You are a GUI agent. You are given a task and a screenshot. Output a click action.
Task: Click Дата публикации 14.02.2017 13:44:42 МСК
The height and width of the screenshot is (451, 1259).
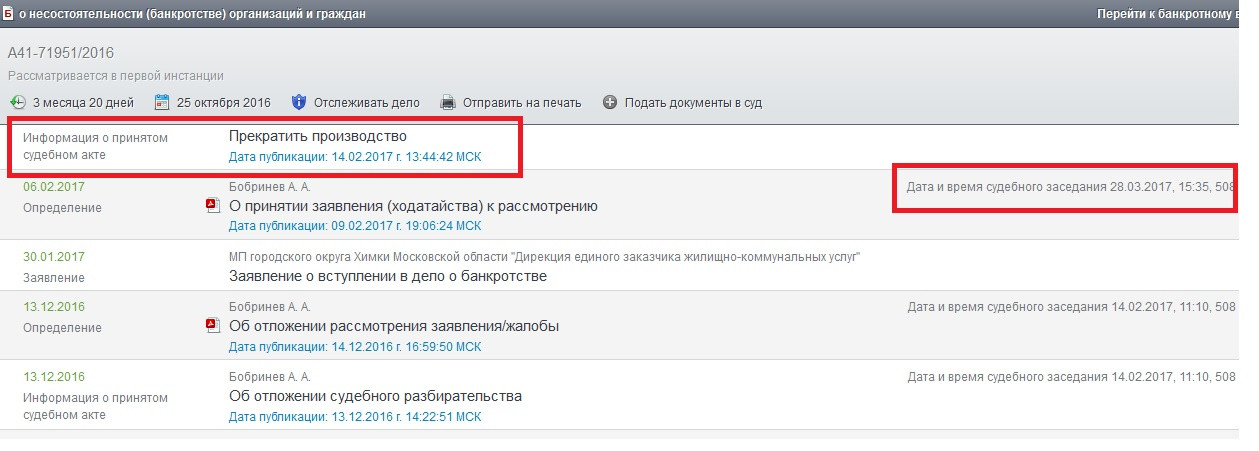355,157
